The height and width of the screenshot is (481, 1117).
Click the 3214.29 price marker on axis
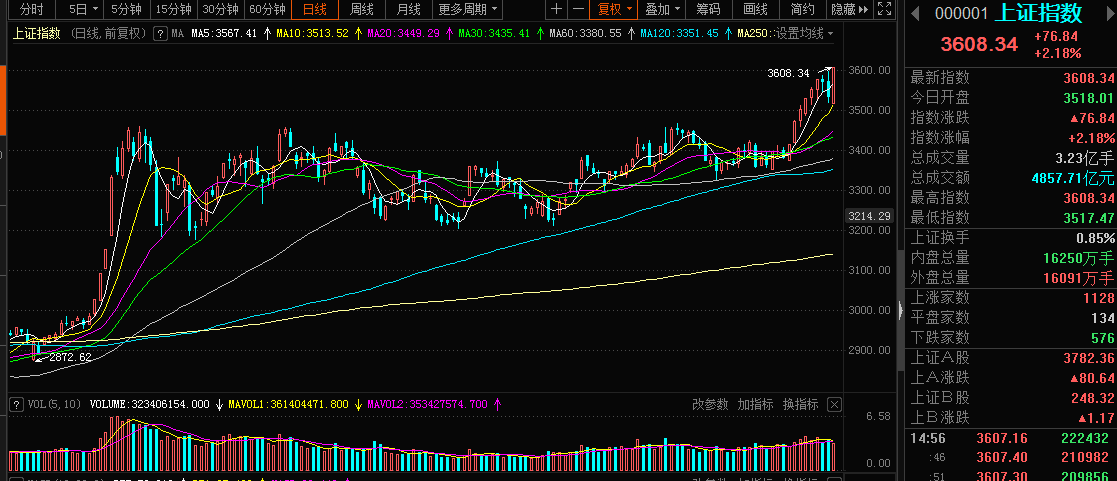coord(871,216)
